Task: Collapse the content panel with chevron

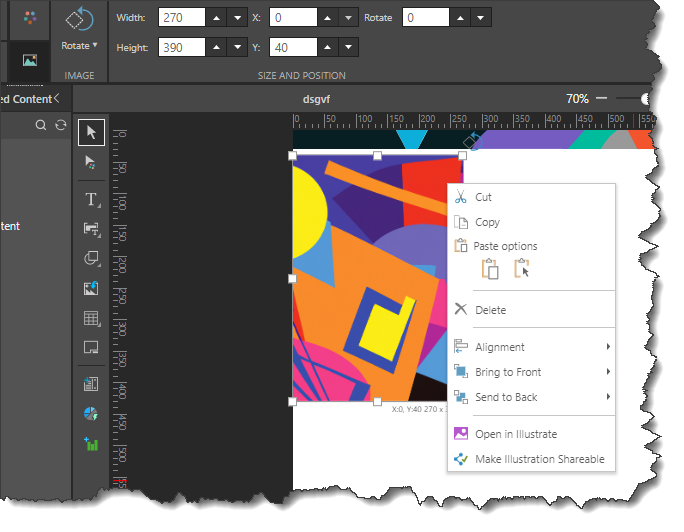Action: [57, 98]
